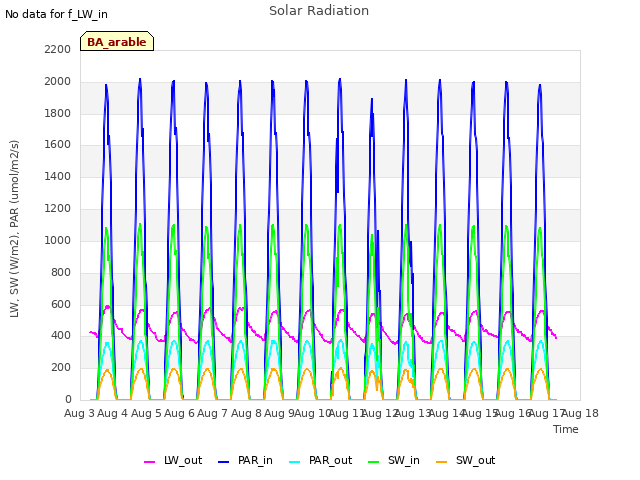Image resolution: width=640 pixels, height=480 pixels.
Task: Click the 800 y-axis tick label
Action: tap(61, 272)
